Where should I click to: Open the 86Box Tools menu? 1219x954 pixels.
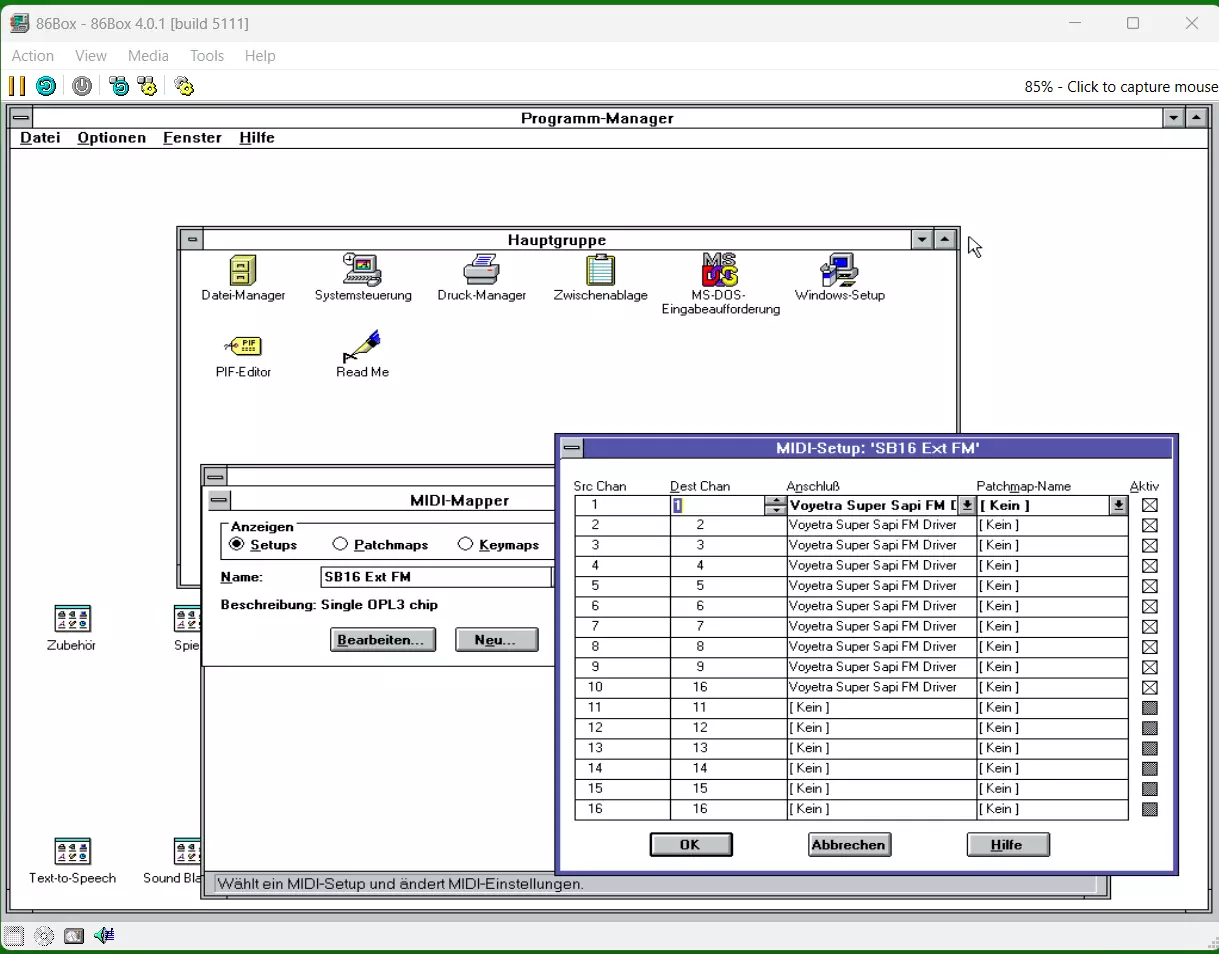207,56
